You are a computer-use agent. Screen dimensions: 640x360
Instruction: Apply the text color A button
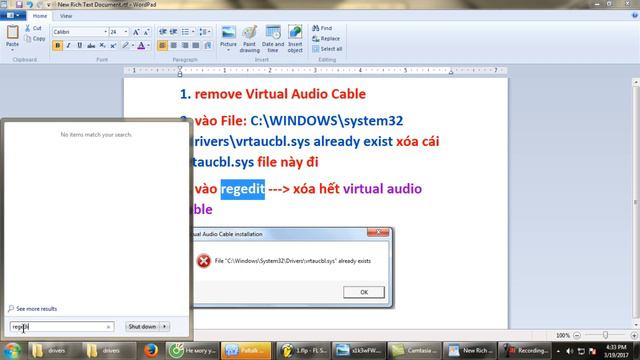click(x=141, y=45)
